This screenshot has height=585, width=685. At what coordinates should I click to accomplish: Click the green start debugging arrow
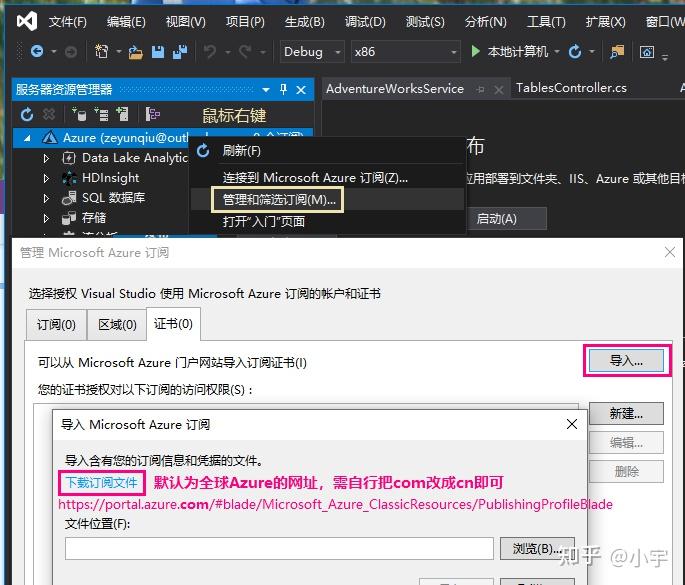(x=475, y=52)
